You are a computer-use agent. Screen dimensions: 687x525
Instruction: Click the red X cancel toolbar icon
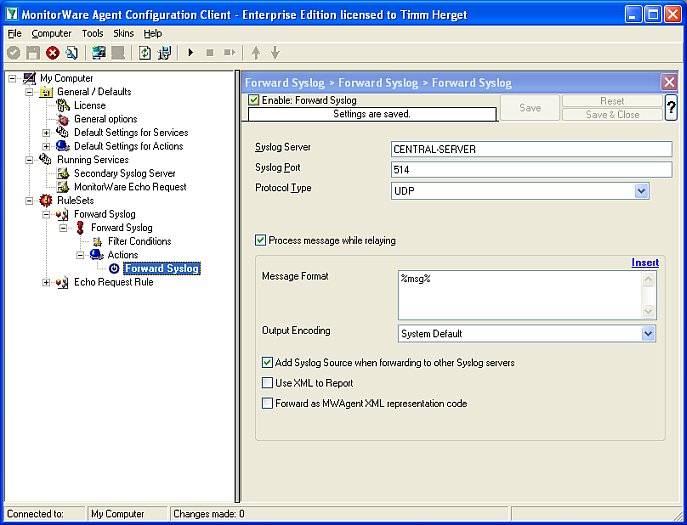click(53, 53)
